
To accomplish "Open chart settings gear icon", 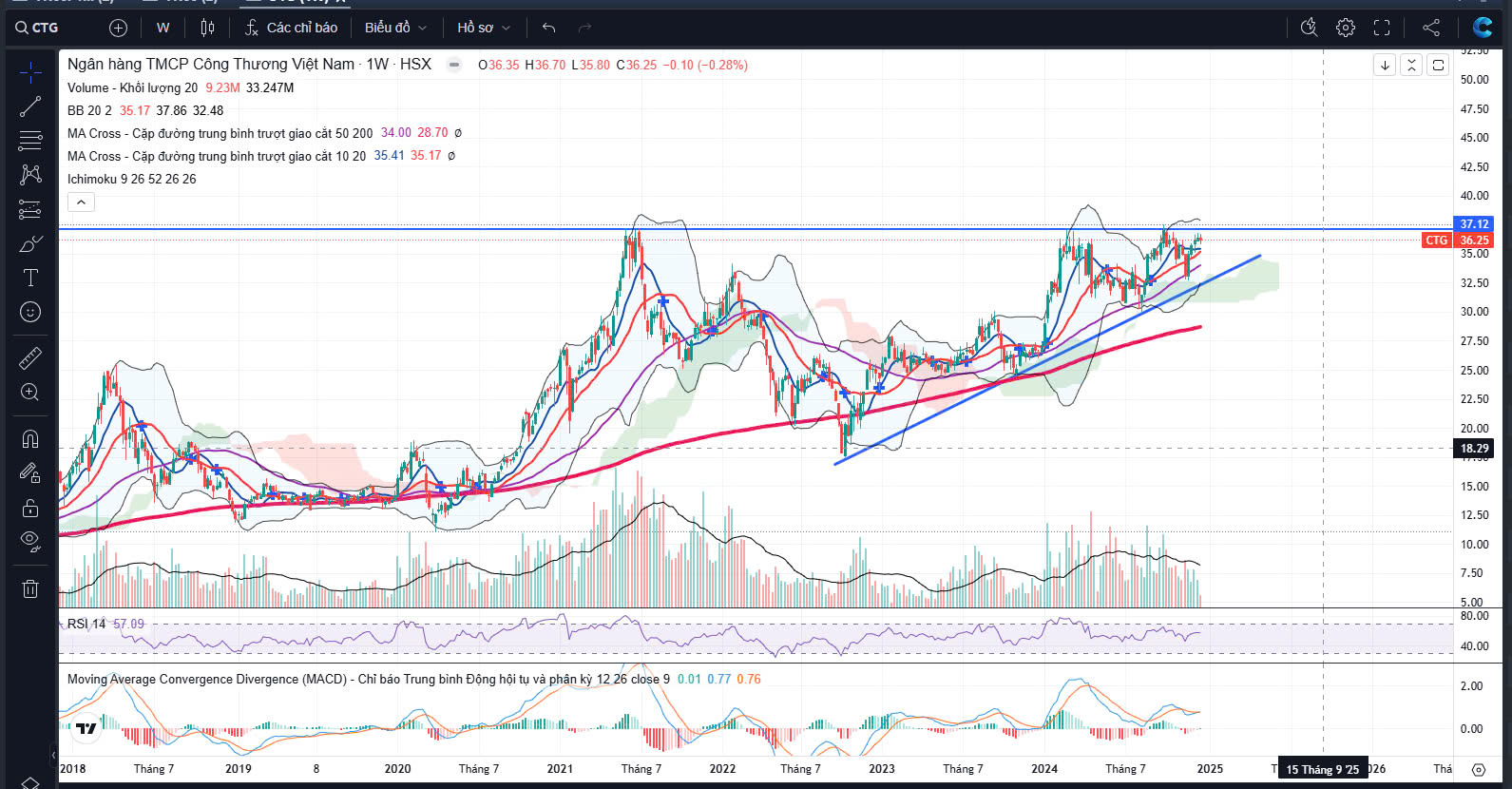I will point(1346,28).
